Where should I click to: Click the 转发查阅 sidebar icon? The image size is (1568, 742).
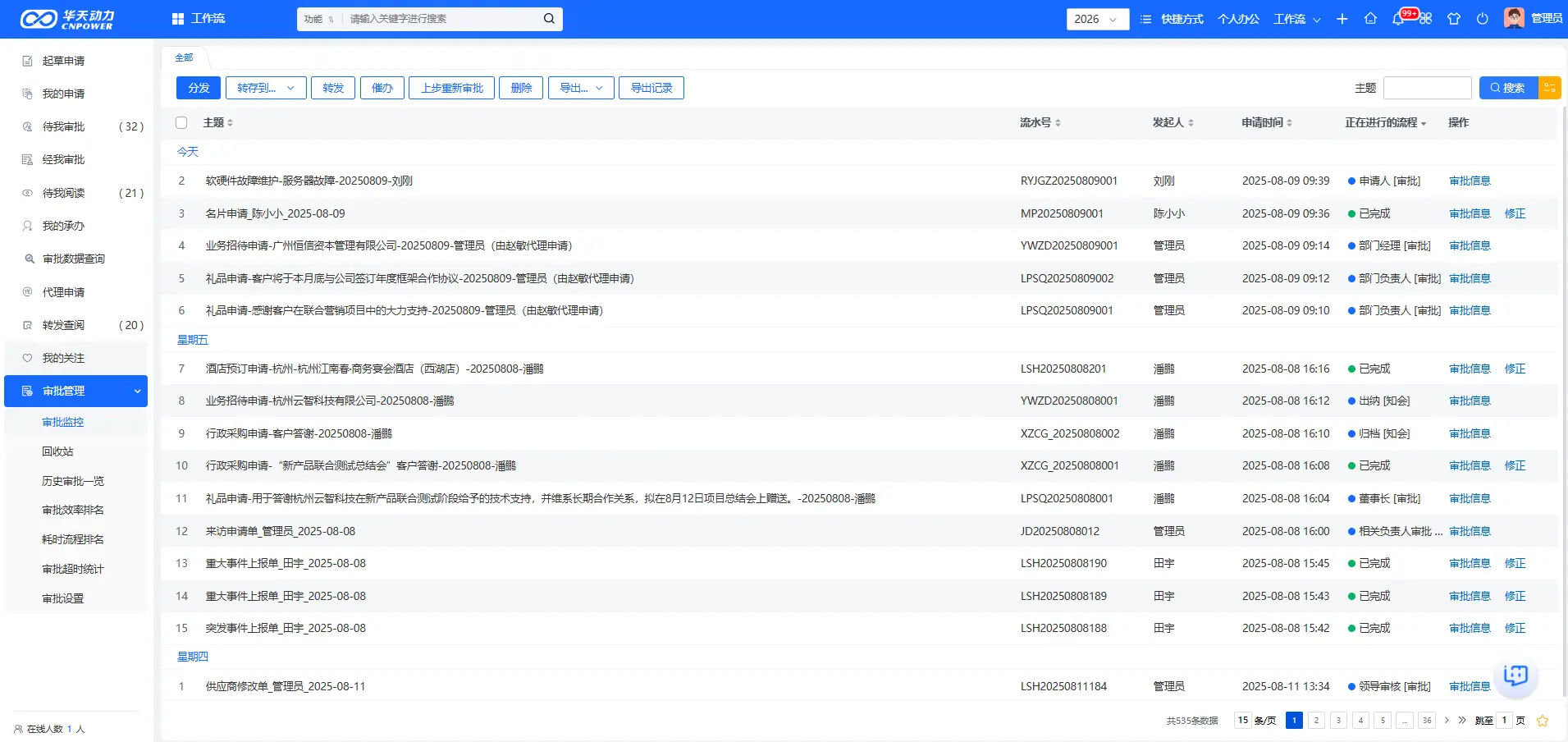(27, 325)
